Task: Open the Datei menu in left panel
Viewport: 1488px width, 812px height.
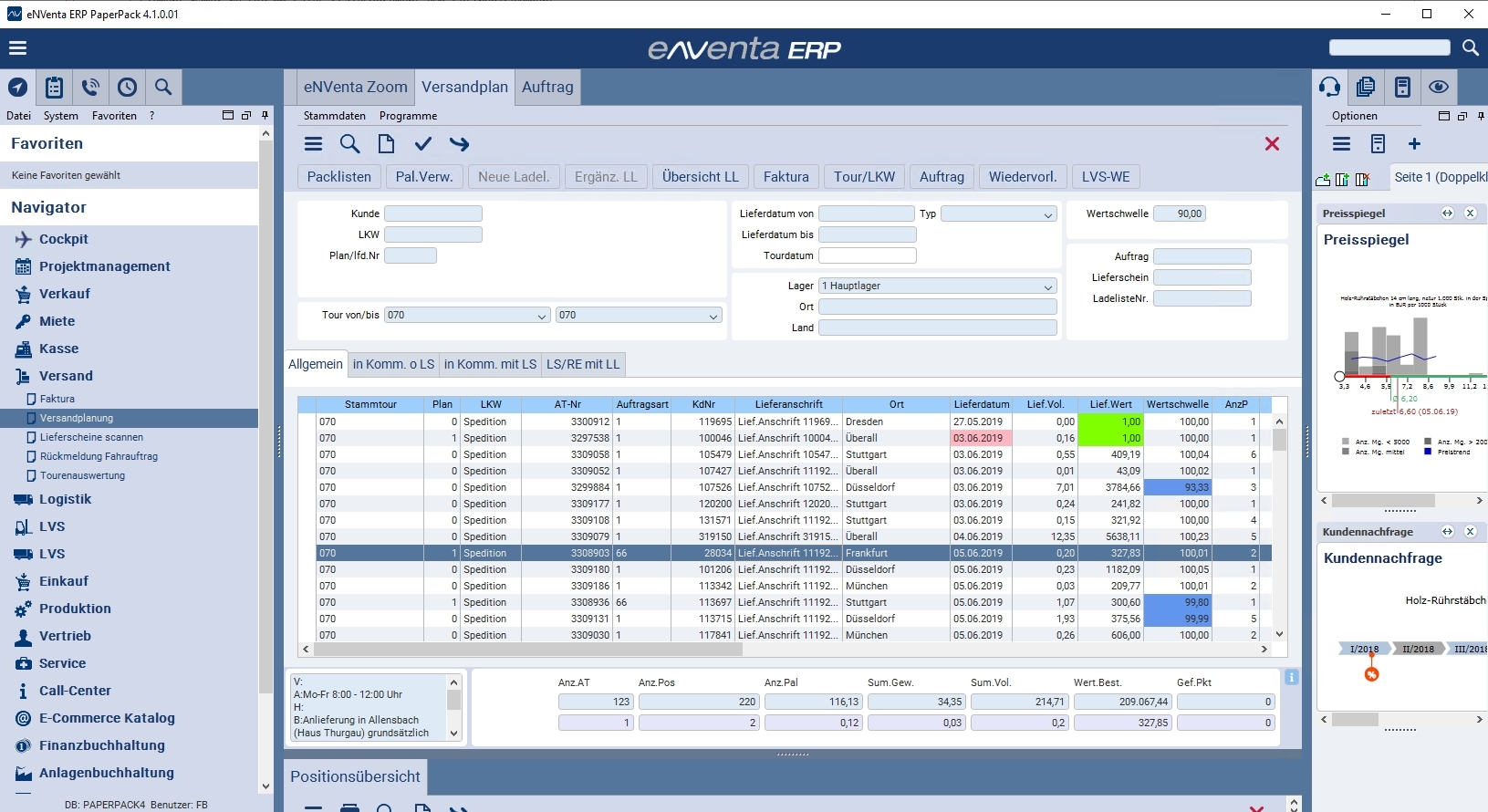Action: (x=18, y=116)
